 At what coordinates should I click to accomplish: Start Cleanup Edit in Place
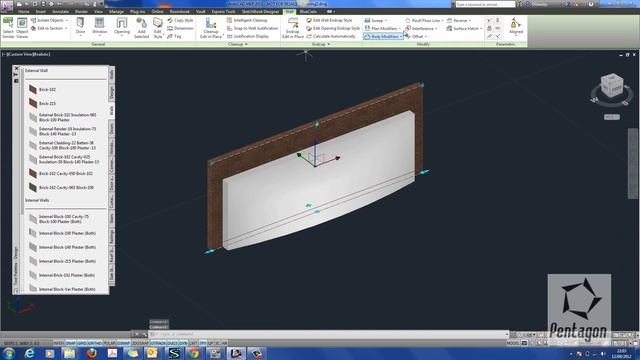pos(211,28)
